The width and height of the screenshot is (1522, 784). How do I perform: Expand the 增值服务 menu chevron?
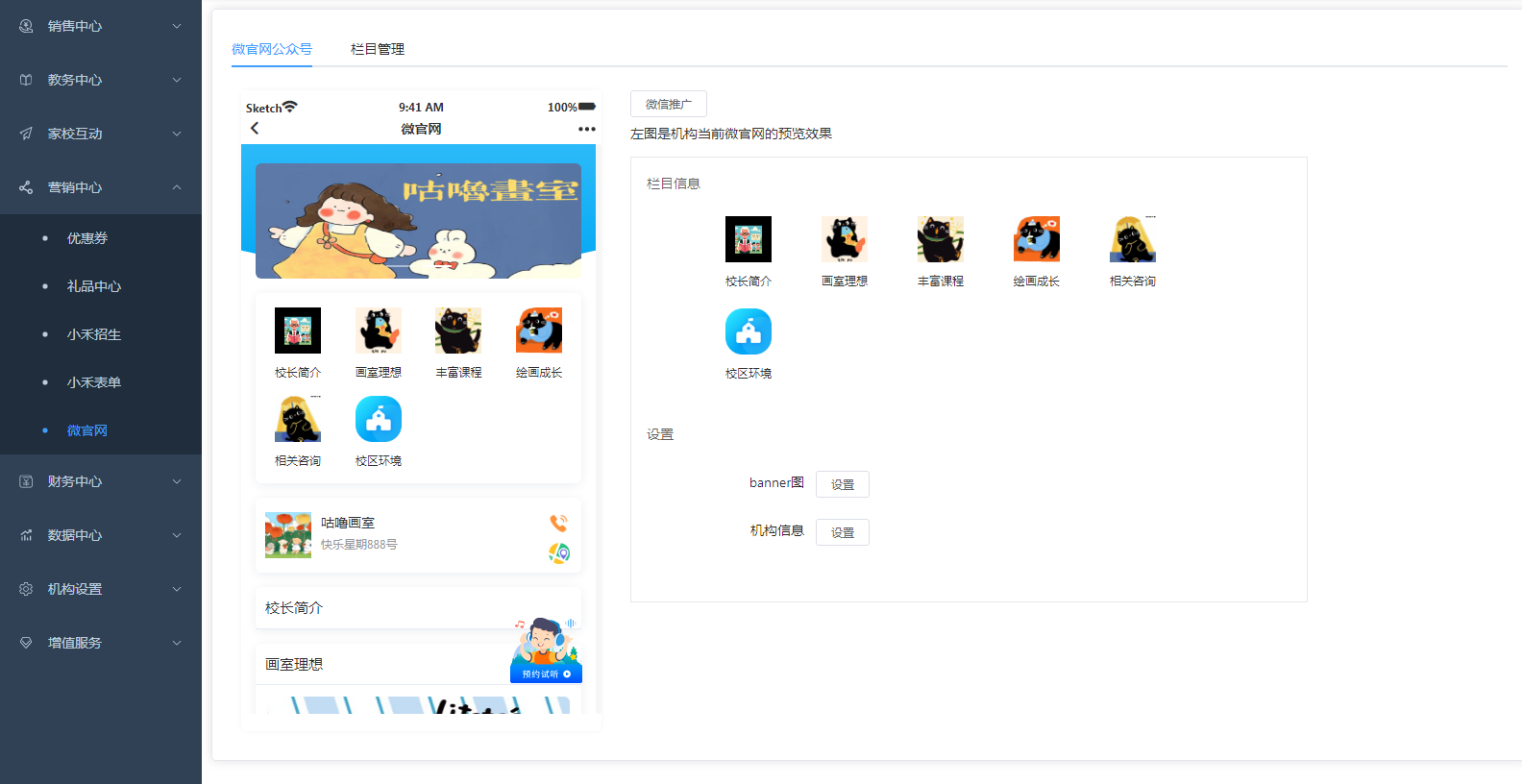click(x=177, y=643)
